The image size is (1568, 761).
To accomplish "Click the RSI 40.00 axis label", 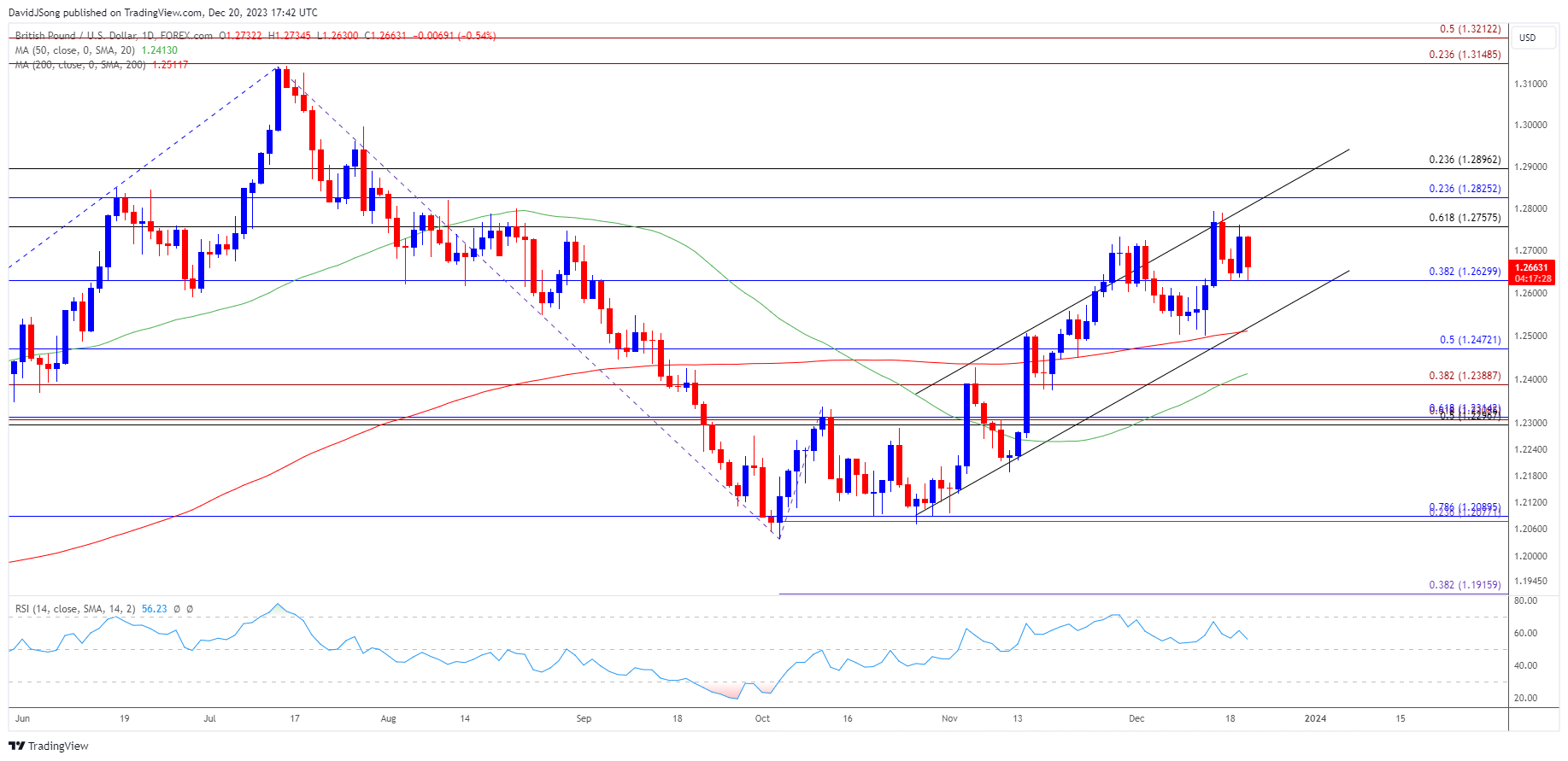I will (x=1525, y=665).
